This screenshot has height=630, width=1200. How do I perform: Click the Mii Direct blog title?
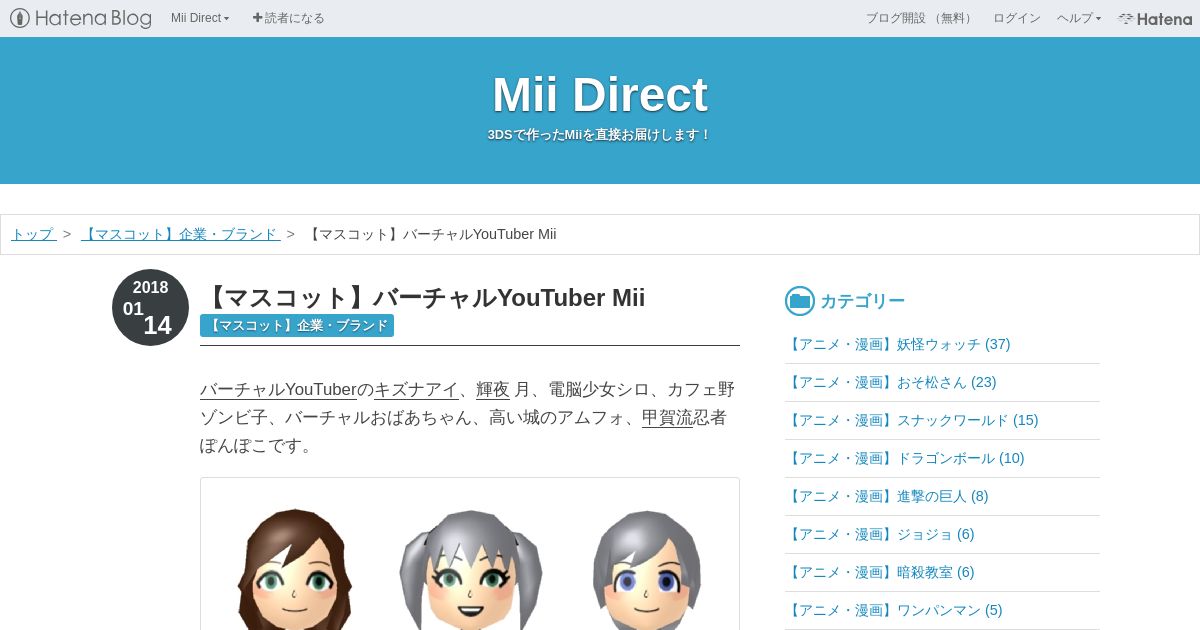point(600,95)
